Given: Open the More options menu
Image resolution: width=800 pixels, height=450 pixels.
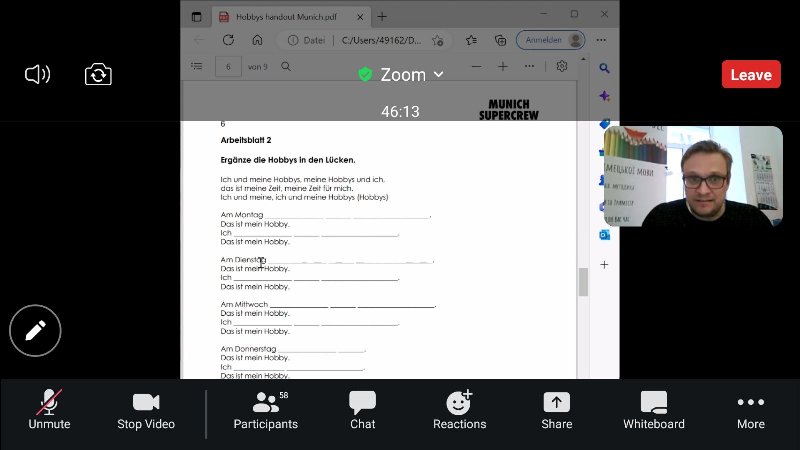Looking at the screenshot, I should [x=751, y=410].
